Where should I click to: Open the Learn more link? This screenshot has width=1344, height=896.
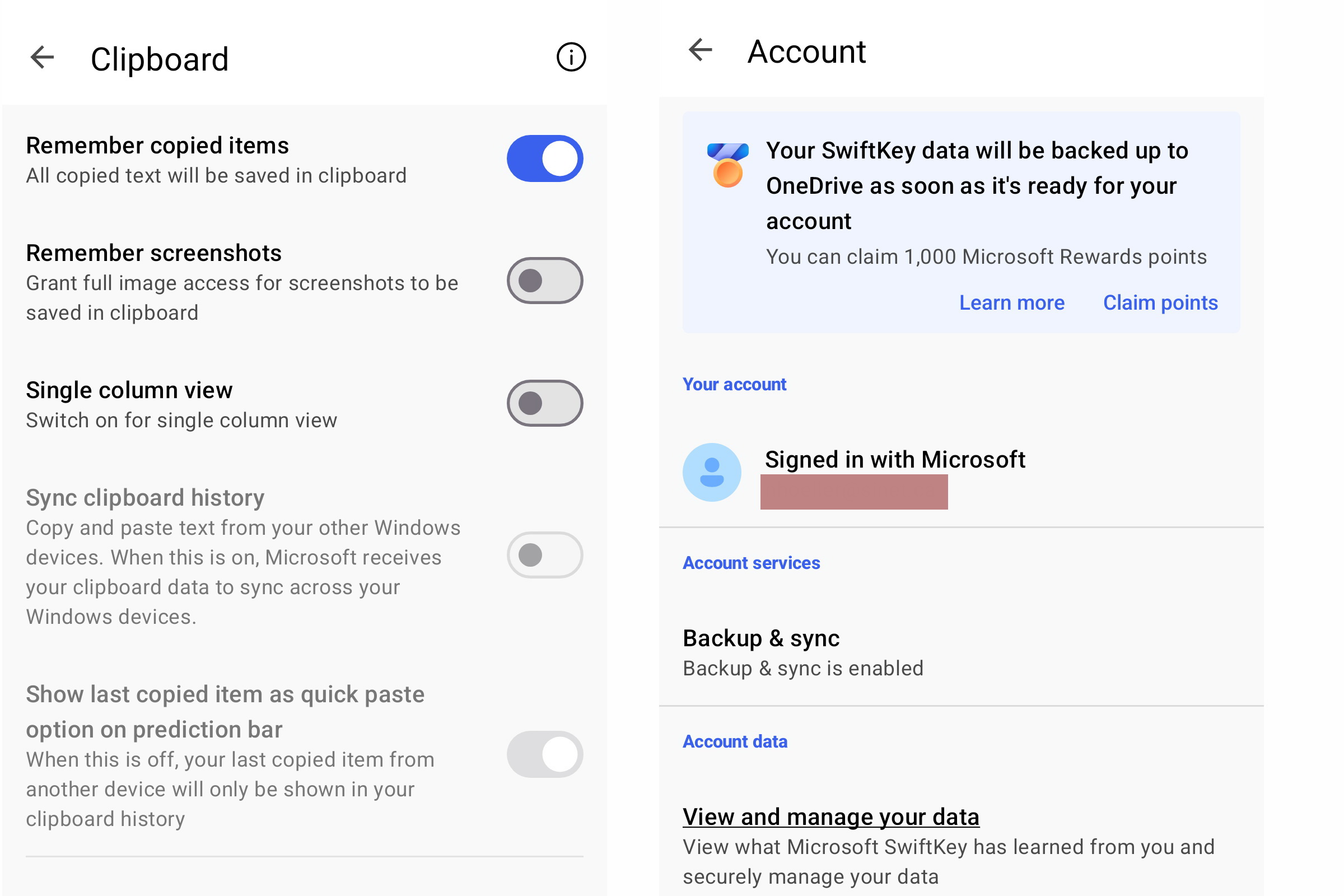[1011, 303]
